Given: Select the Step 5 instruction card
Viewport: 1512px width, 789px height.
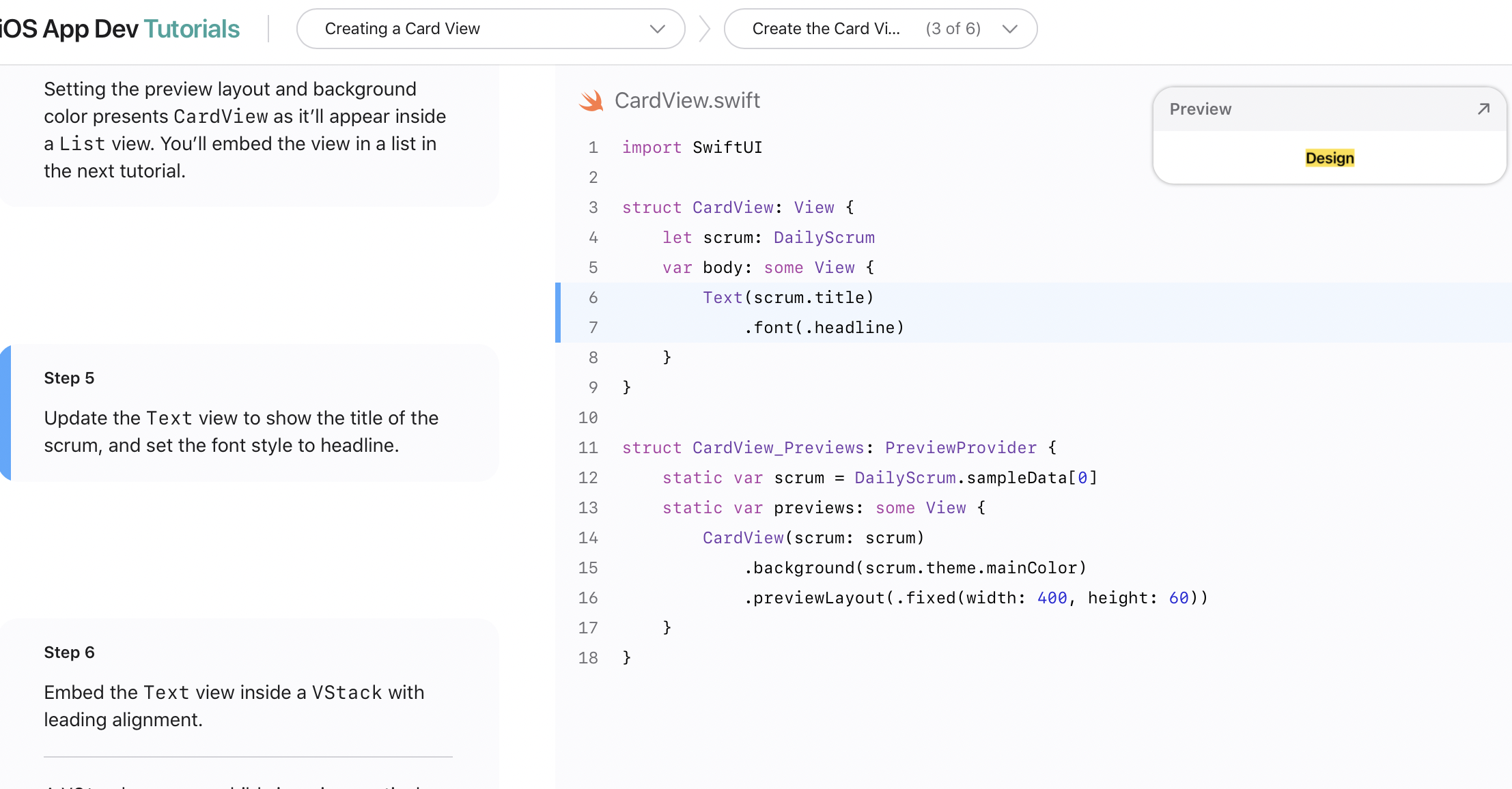Looking at the screenshot, I should pyautogui.click(x=250, y=413).
